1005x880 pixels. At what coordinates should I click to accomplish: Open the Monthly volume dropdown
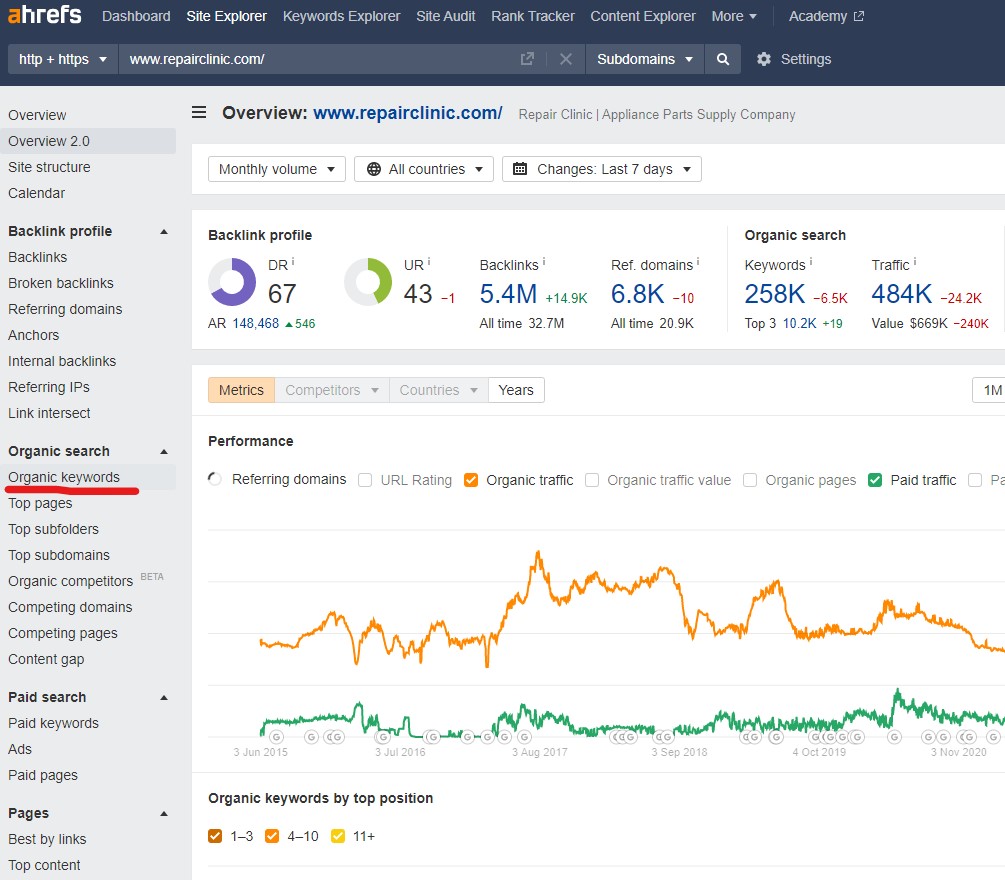coord(277,169)
